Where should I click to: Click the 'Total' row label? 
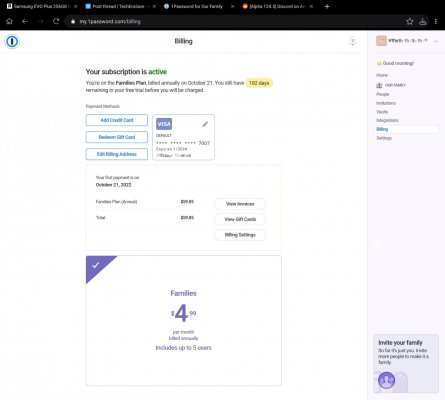tap(100, 218)
